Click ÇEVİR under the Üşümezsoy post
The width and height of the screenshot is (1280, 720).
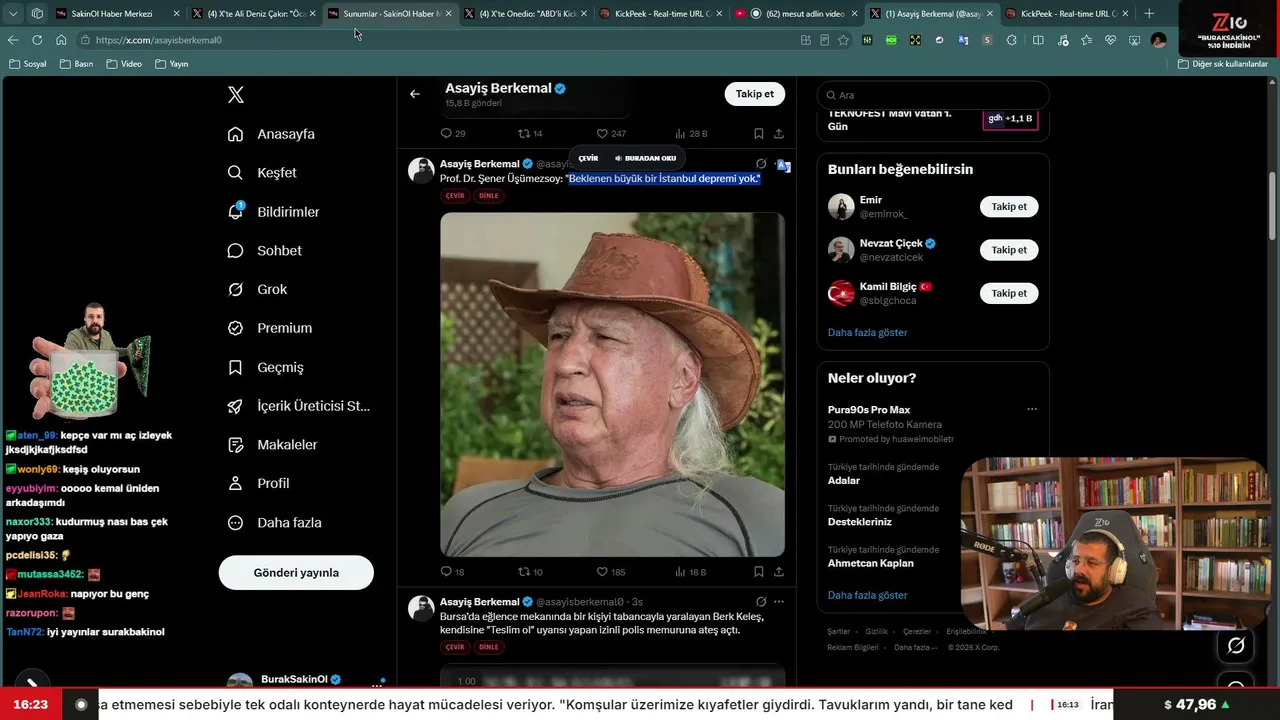[455, 196]
